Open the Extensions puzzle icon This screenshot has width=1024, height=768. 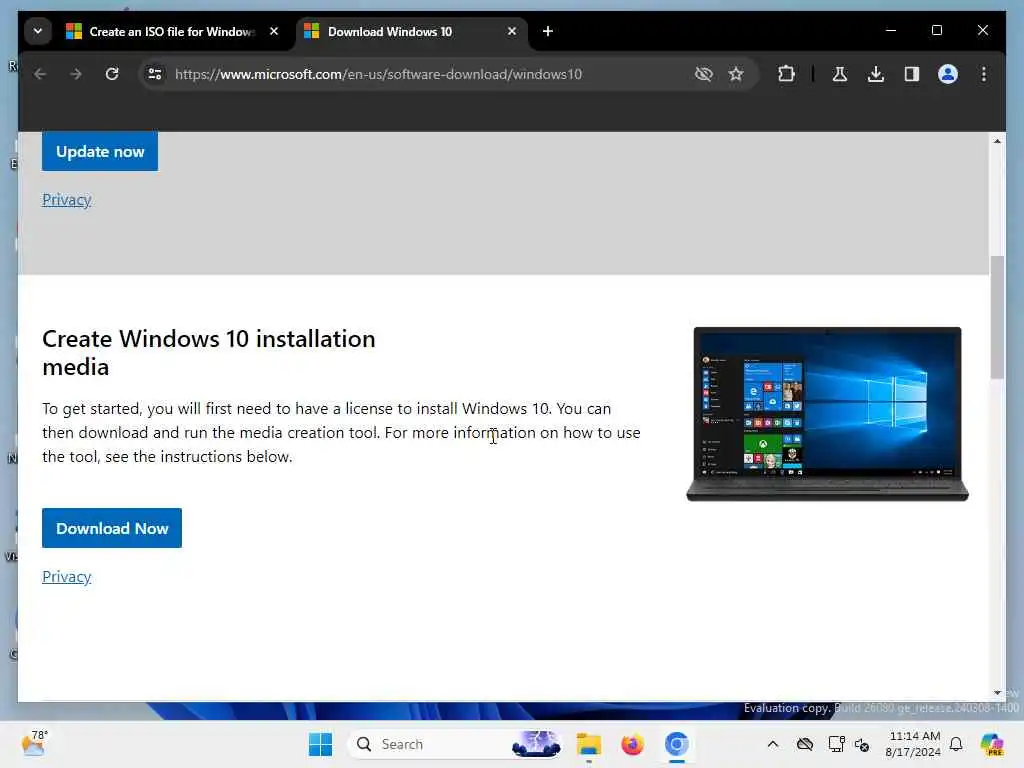[x=786, y=74]
